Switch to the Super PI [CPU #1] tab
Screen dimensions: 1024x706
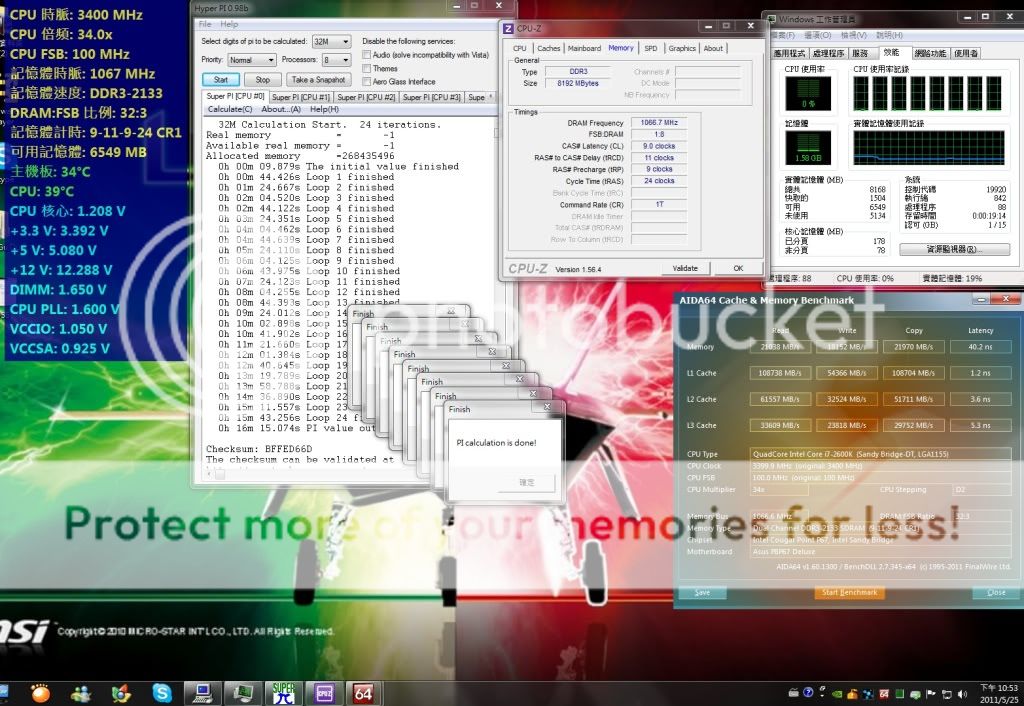301,97
